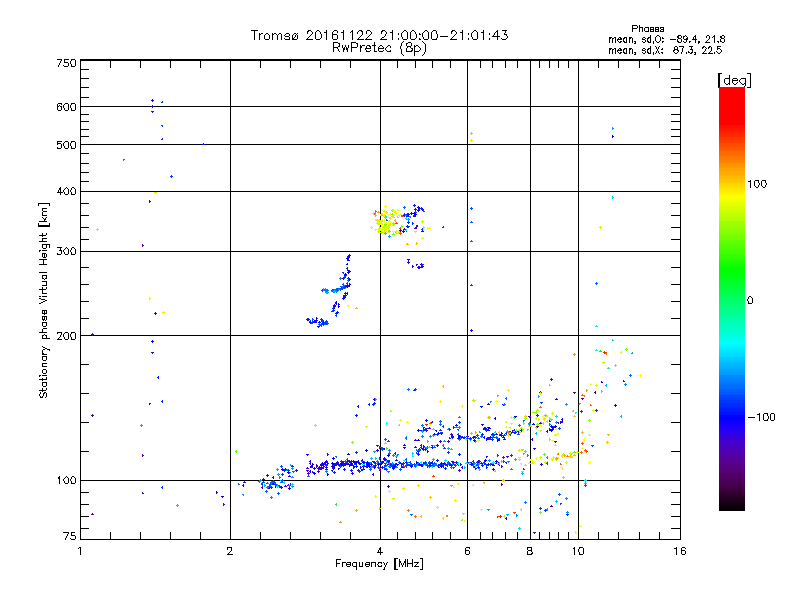Click the colorbar tick label '100'
Screen dimensions: 800x600
tap(757, 184)
